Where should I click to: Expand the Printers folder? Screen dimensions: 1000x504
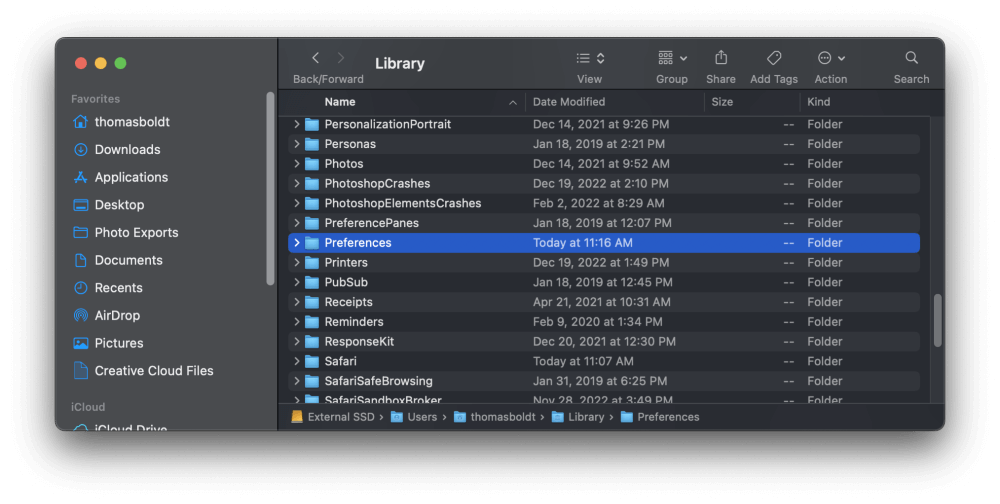pyautogui.click(x=297, y=263)
